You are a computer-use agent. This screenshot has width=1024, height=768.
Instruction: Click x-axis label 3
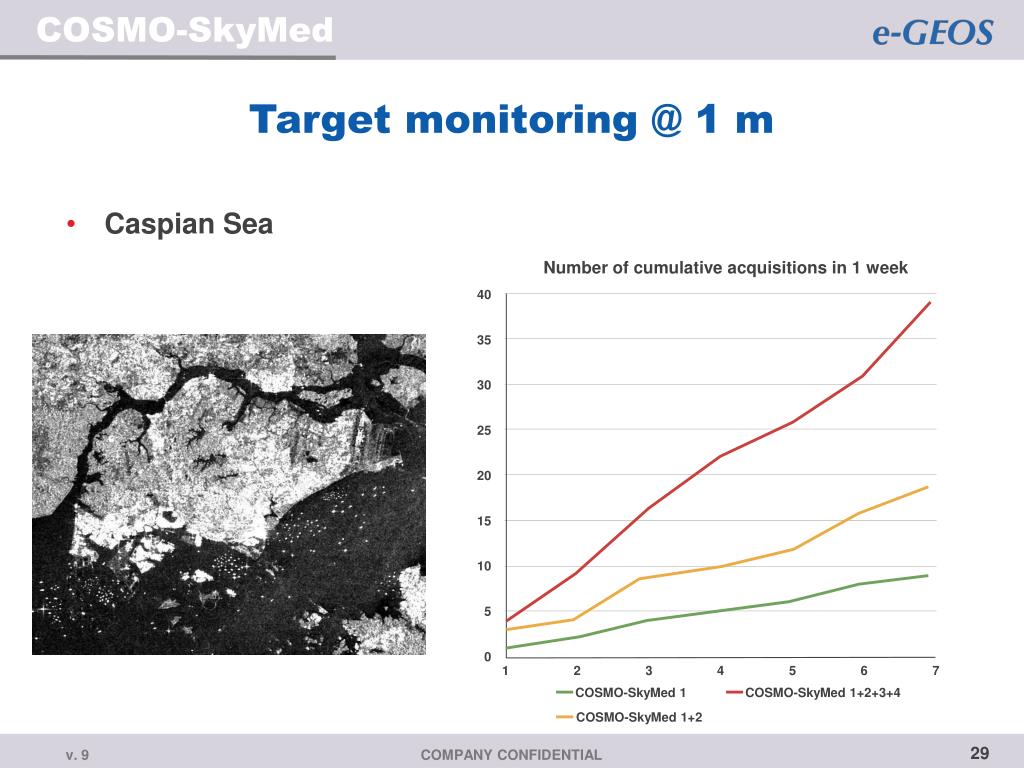tap(648, 671)
